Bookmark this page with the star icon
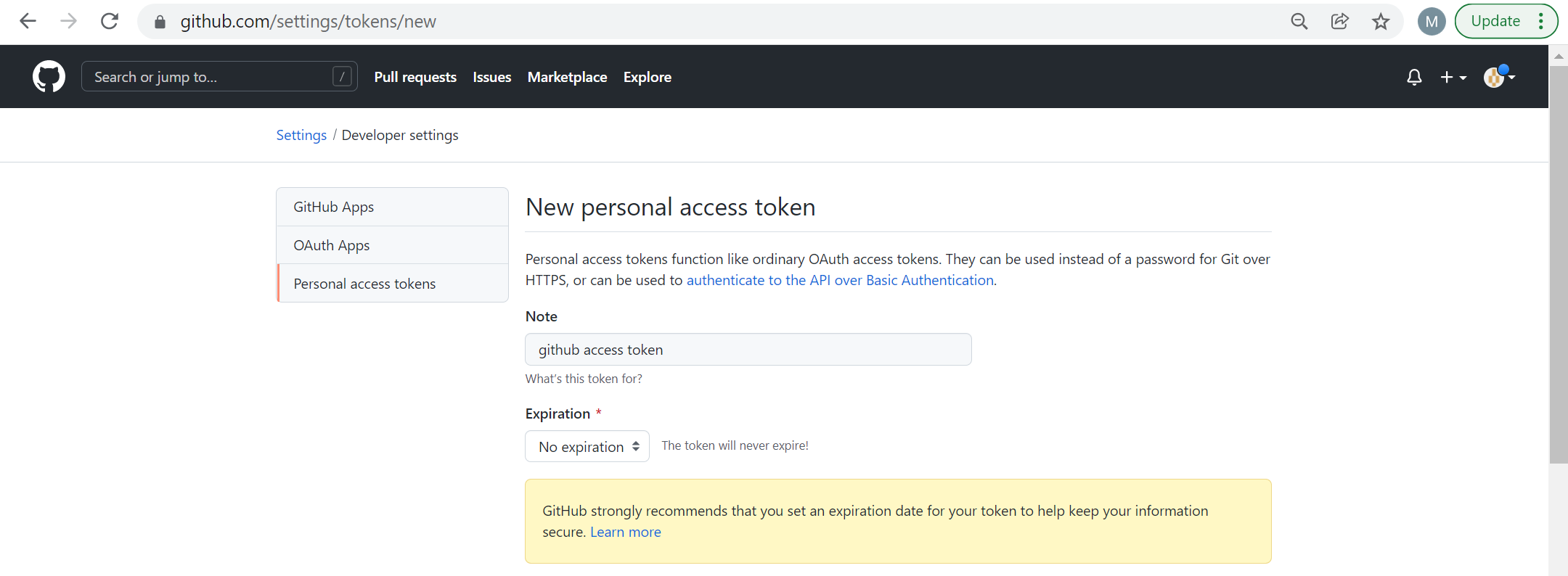Screen dimensions: 1568x576 (x=1381, y=21)
